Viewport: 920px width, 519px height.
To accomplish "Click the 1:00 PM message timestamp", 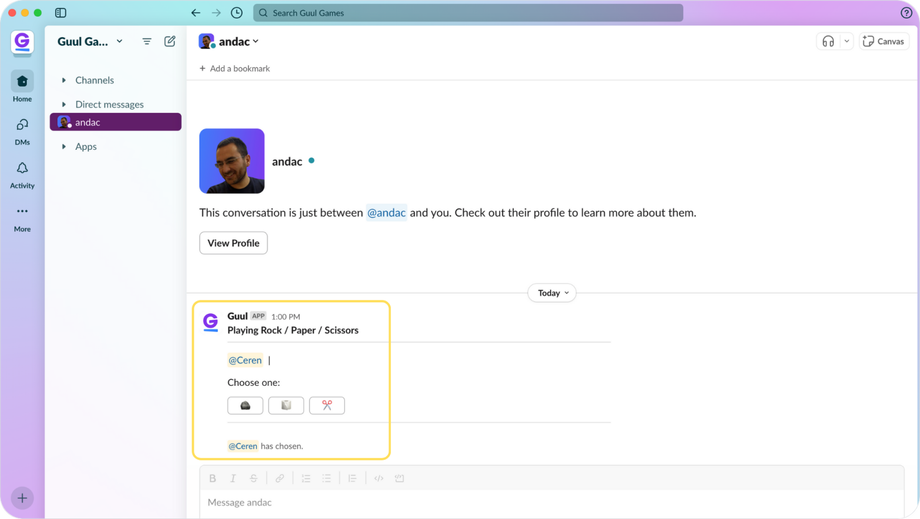I will (286, 317).
